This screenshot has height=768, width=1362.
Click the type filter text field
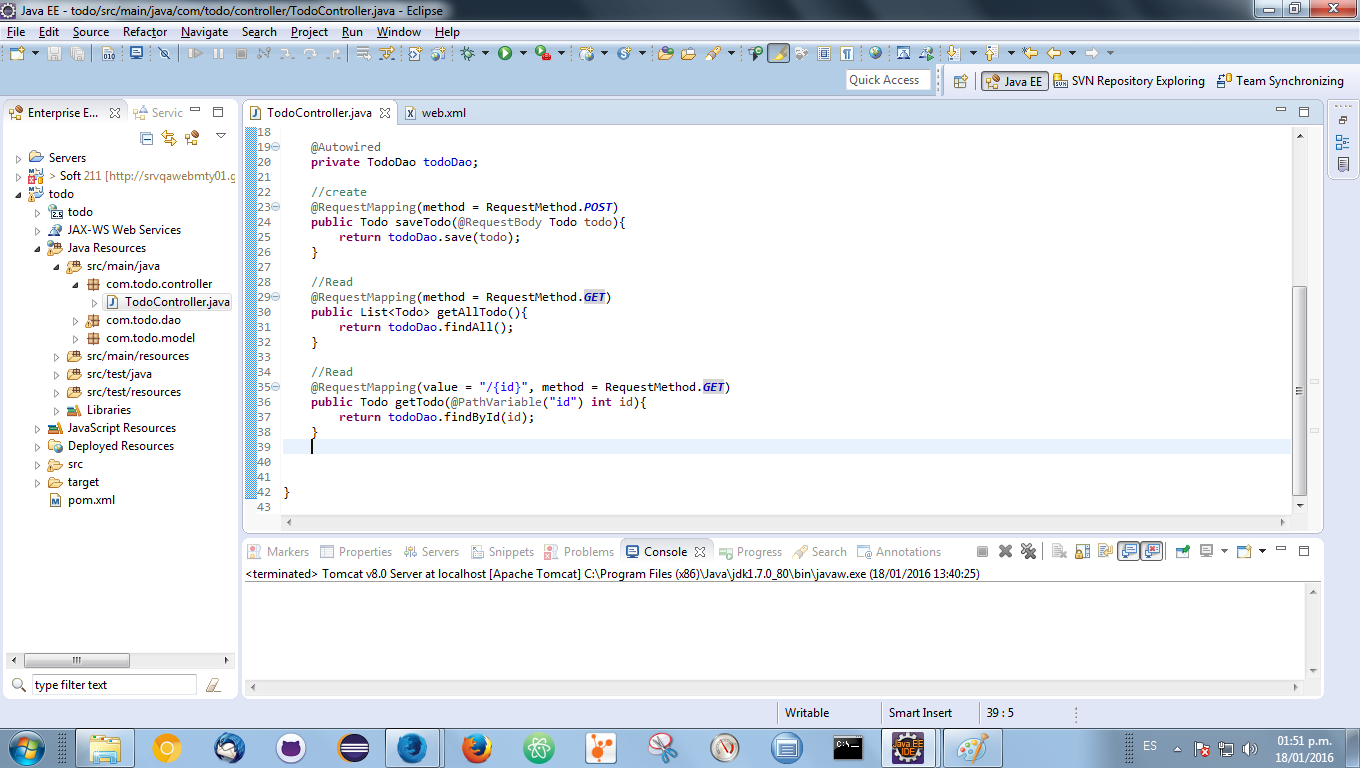(x=113, y=685)
